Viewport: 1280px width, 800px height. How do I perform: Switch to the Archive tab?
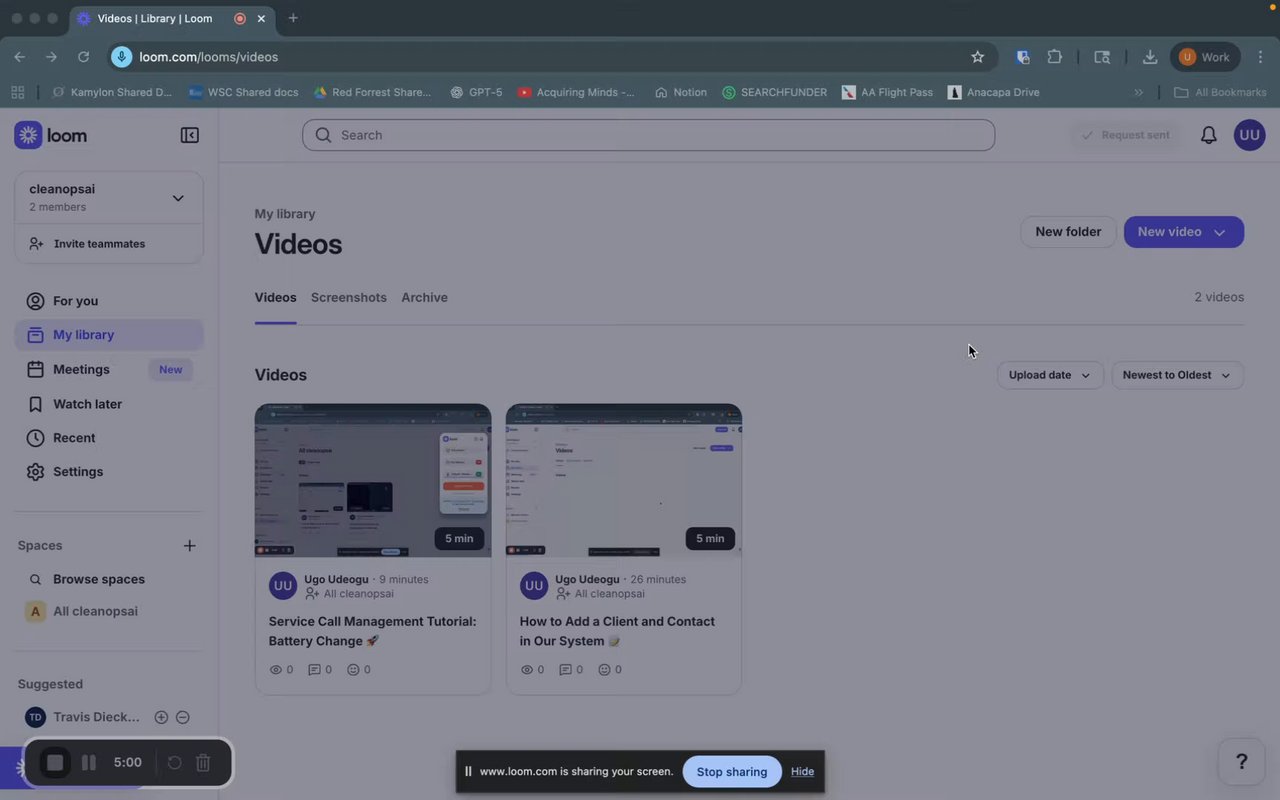point(424,298)
